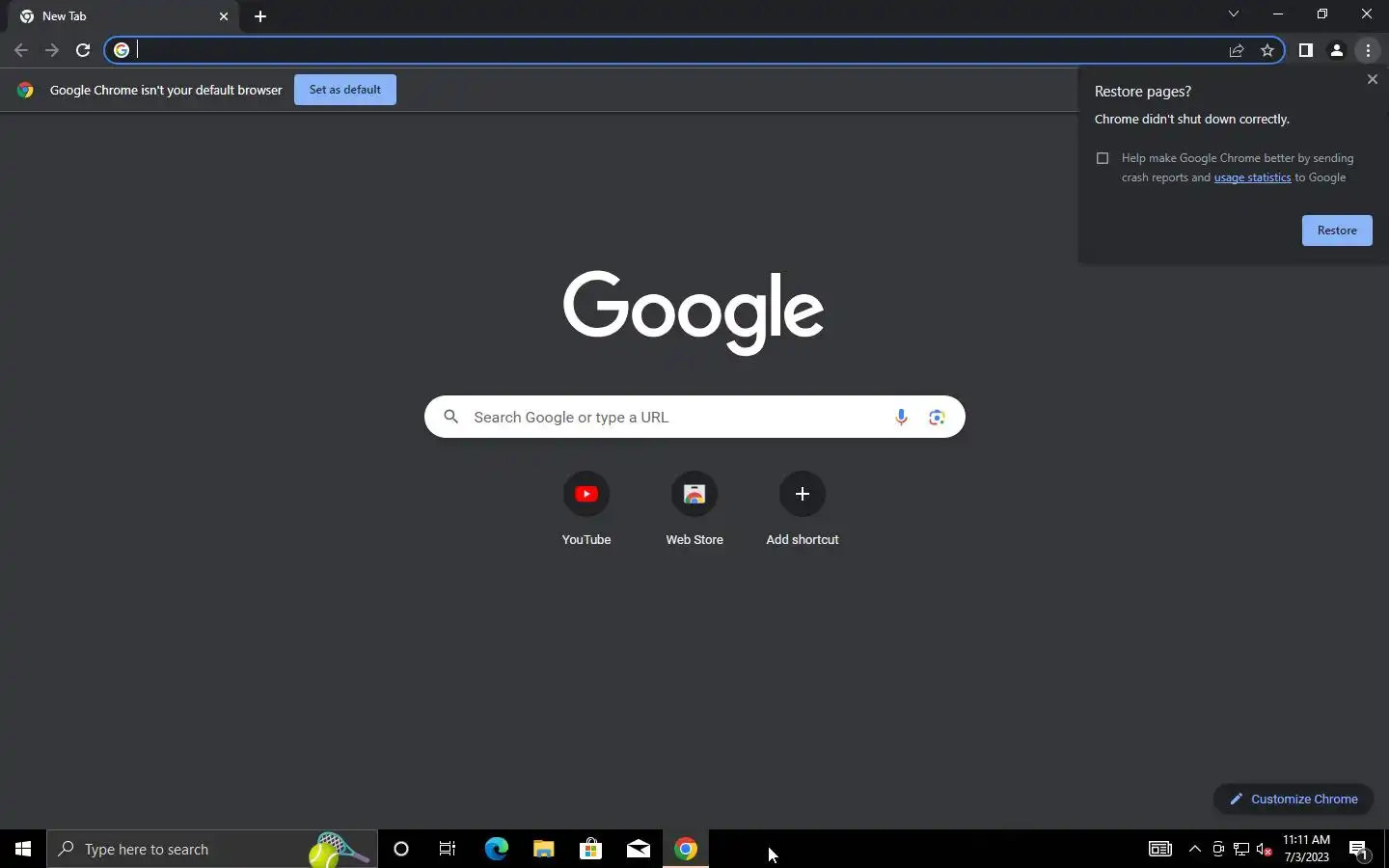Click the Google logo
The width and height of the screenshot is (1389, 868).
pos(694,312)
